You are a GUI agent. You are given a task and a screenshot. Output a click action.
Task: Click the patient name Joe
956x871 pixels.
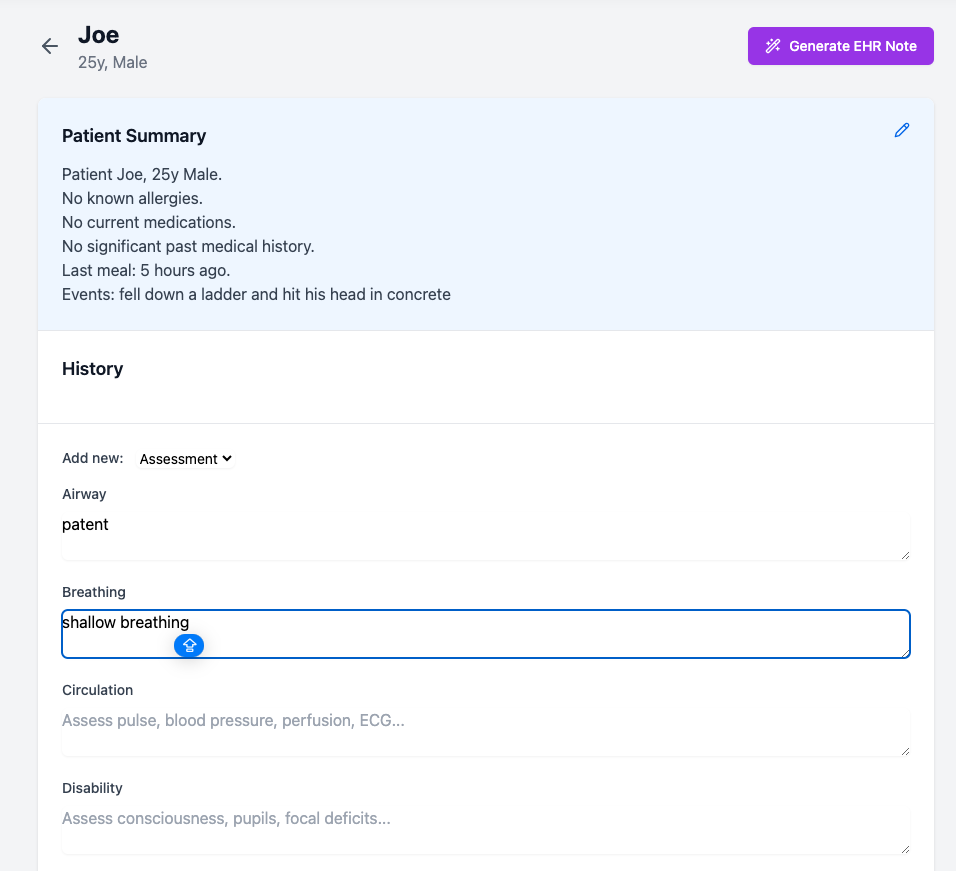pos(98,35)
